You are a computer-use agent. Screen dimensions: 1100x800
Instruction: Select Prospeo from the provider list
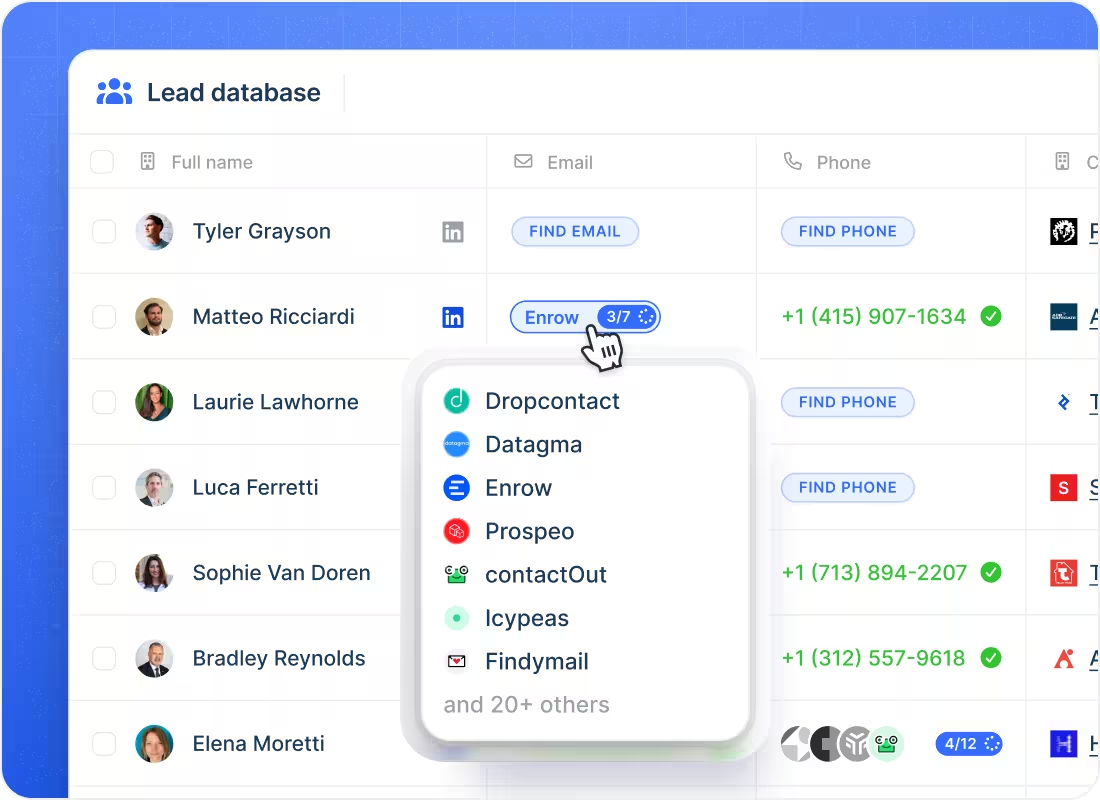pos(530,531)
